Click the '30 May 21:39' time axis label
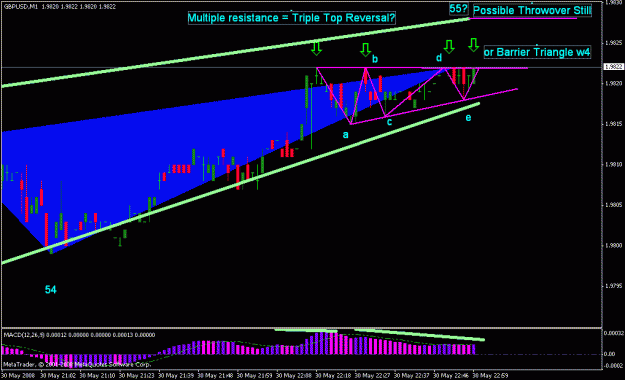Viewport: 625px width, 380px height. 176,376
